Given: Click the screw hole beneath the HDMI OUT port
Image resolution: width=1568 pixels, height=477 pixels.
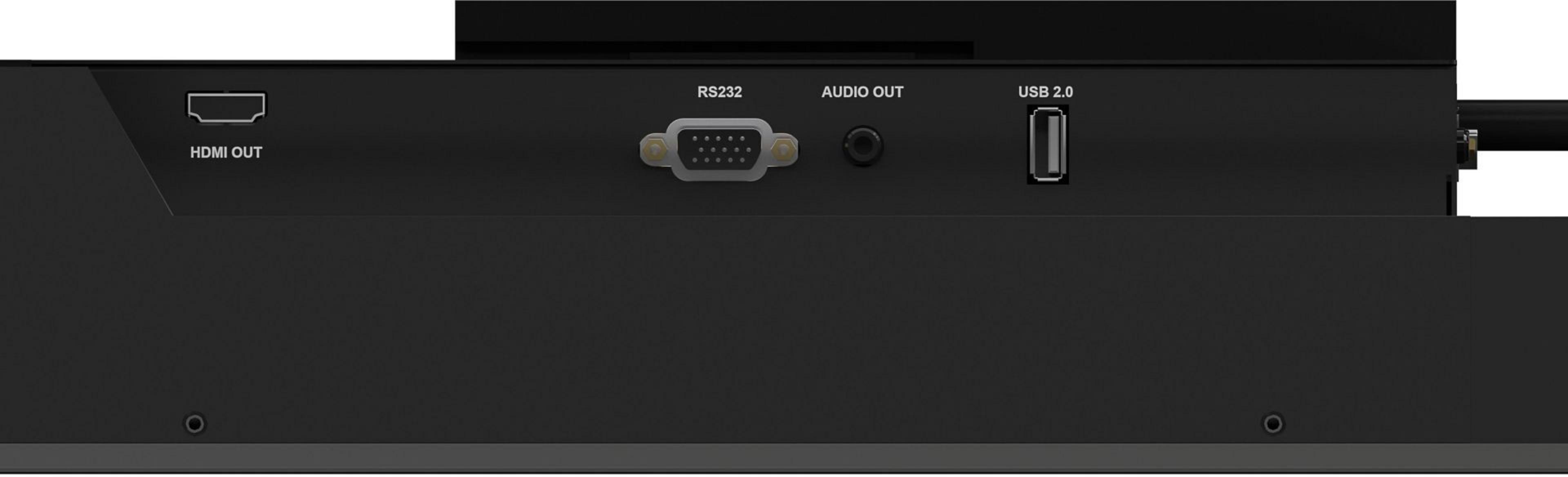Looking at the screenshot, I should point(195,424).
